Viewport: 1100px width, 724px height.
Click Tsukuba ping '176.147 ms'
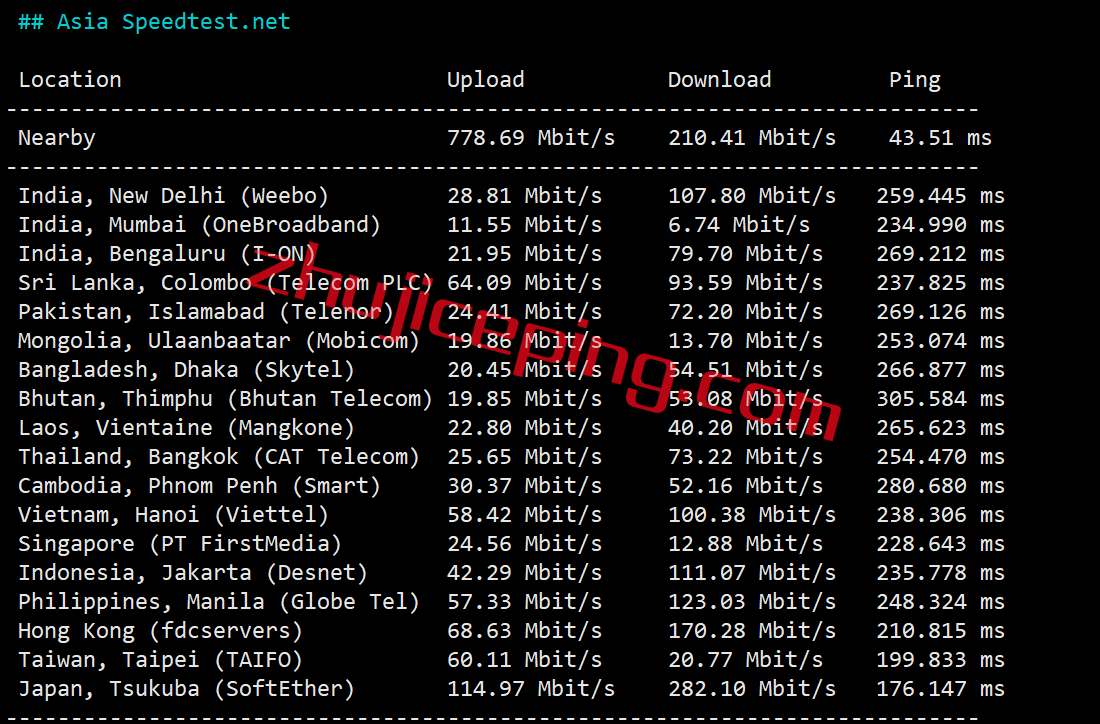(940, 689)
